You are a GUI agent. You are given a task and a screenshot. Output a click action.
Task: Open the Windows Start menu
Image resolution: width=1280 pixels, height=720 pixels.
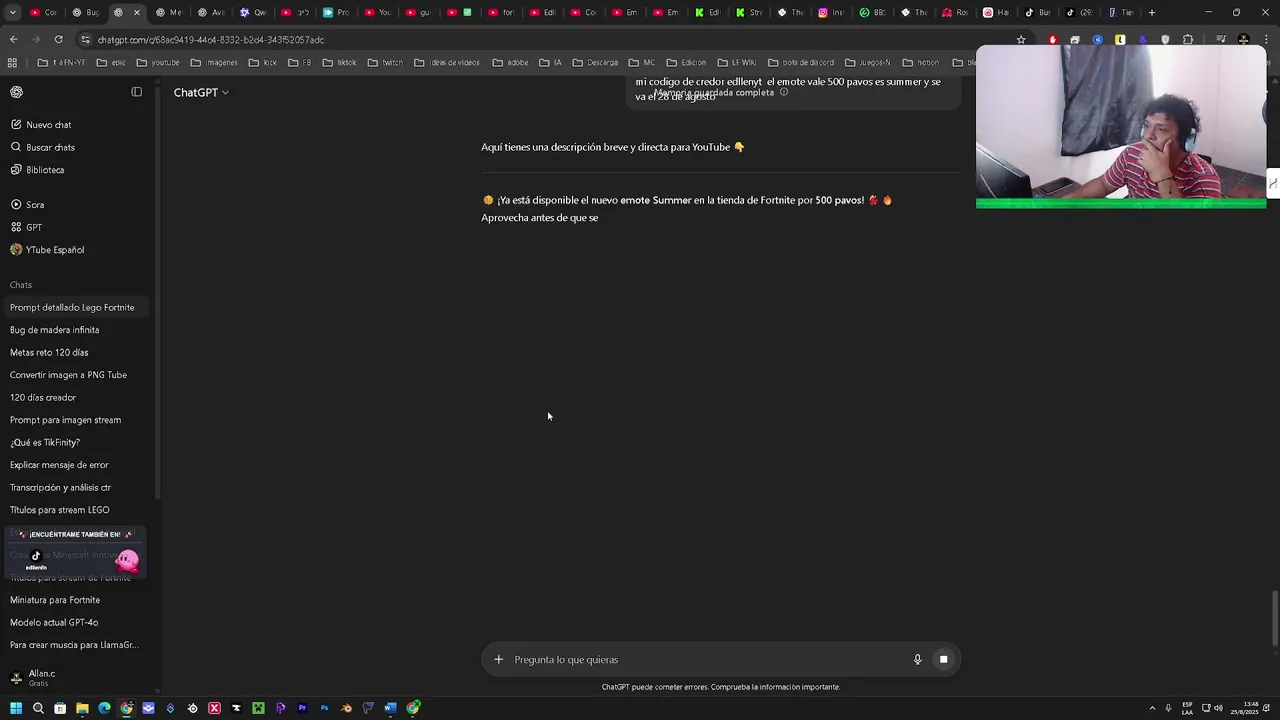point(16,708)
